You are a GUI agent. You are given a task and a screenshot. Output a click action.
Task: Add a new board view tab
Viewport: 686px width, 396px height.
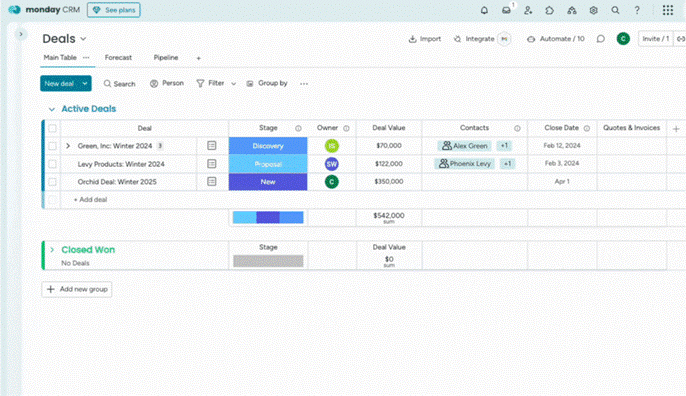[198, 58]
